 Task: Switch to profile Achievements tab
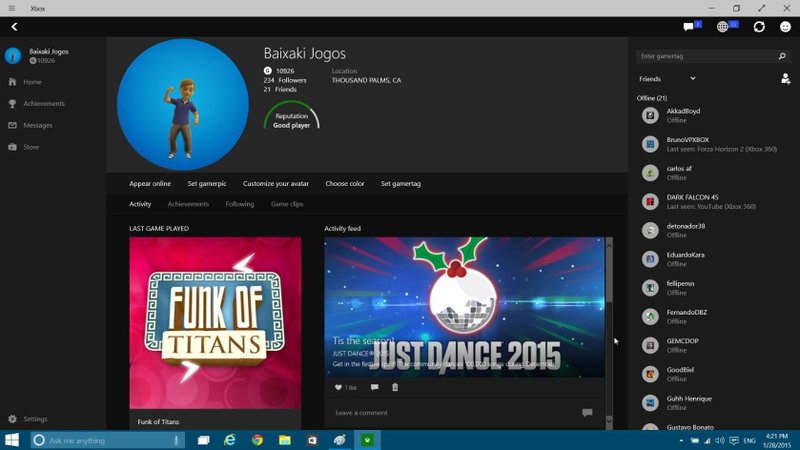coord(188,204)
